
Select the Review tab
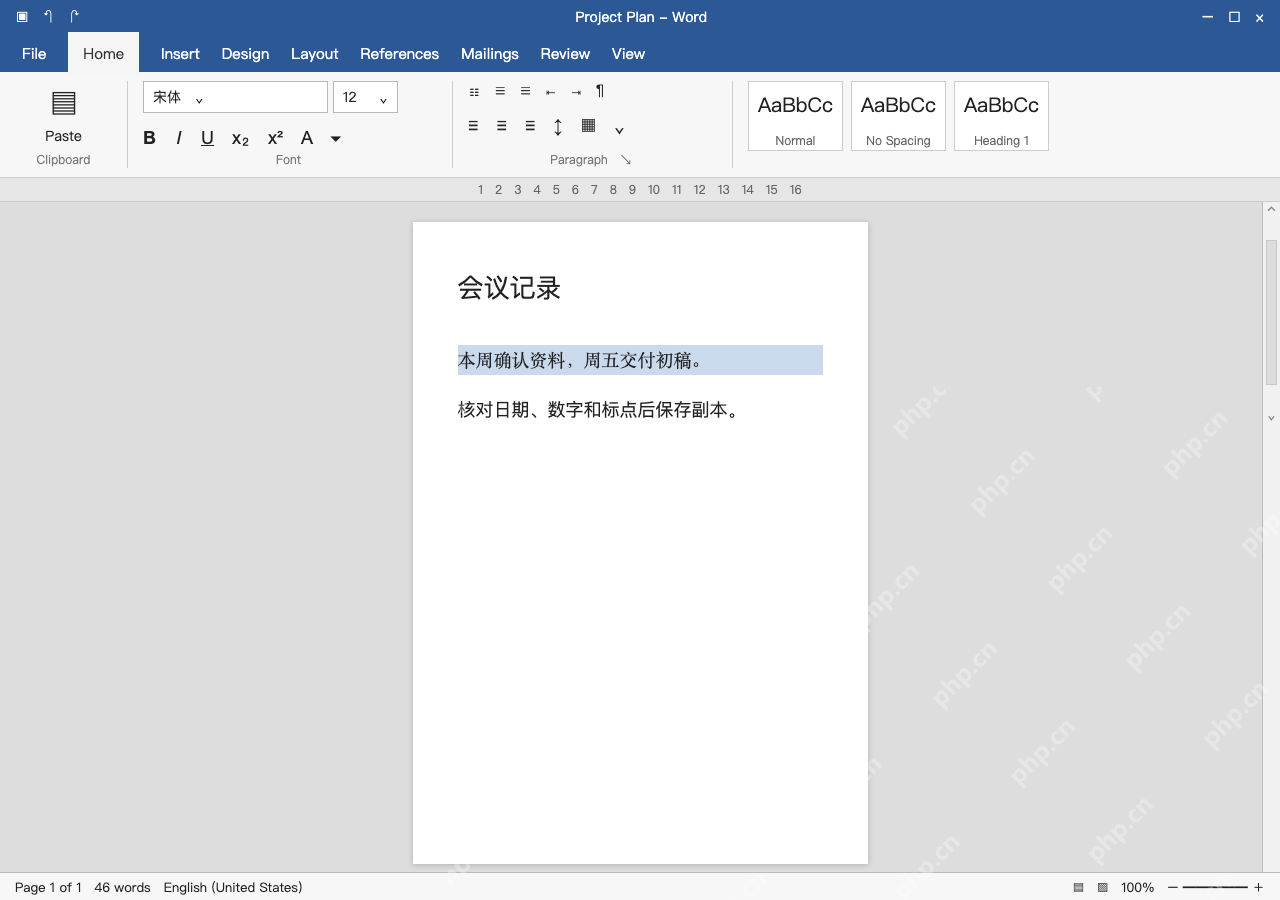565,54
